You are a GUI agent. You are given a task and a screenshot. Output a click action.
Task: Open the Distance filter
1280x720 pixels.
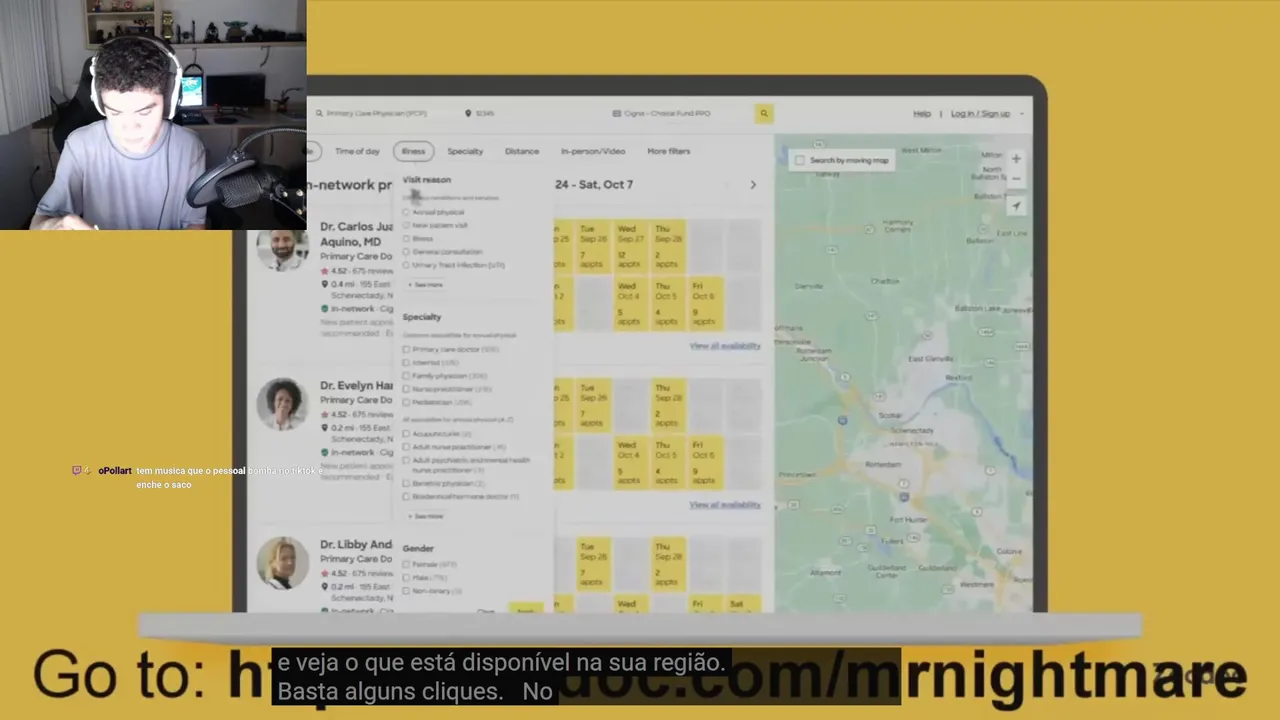pos(521,151)
